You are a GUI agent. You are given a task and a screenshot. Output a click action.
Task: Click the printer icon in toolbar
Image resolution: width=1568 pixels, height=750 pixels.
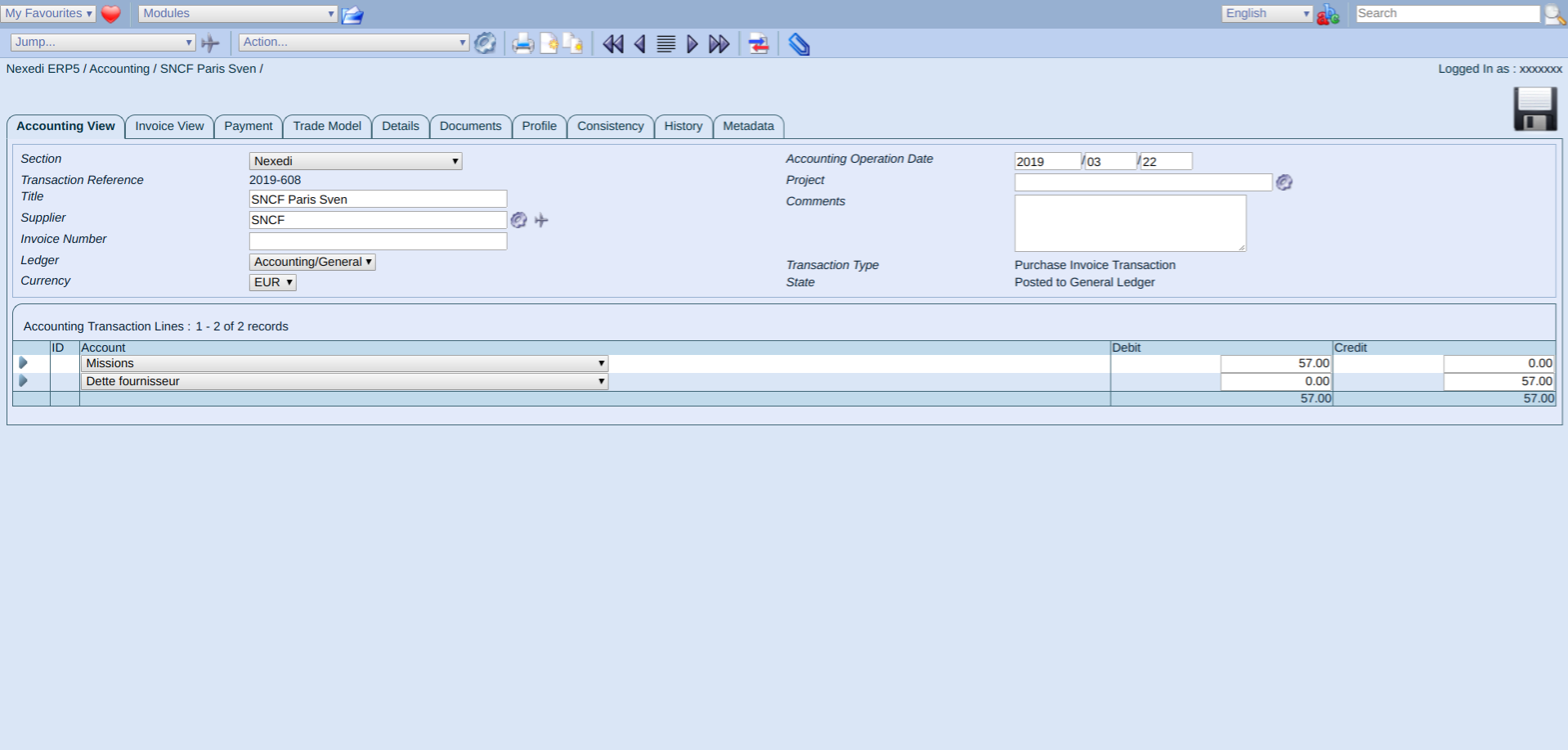point(523,43)
